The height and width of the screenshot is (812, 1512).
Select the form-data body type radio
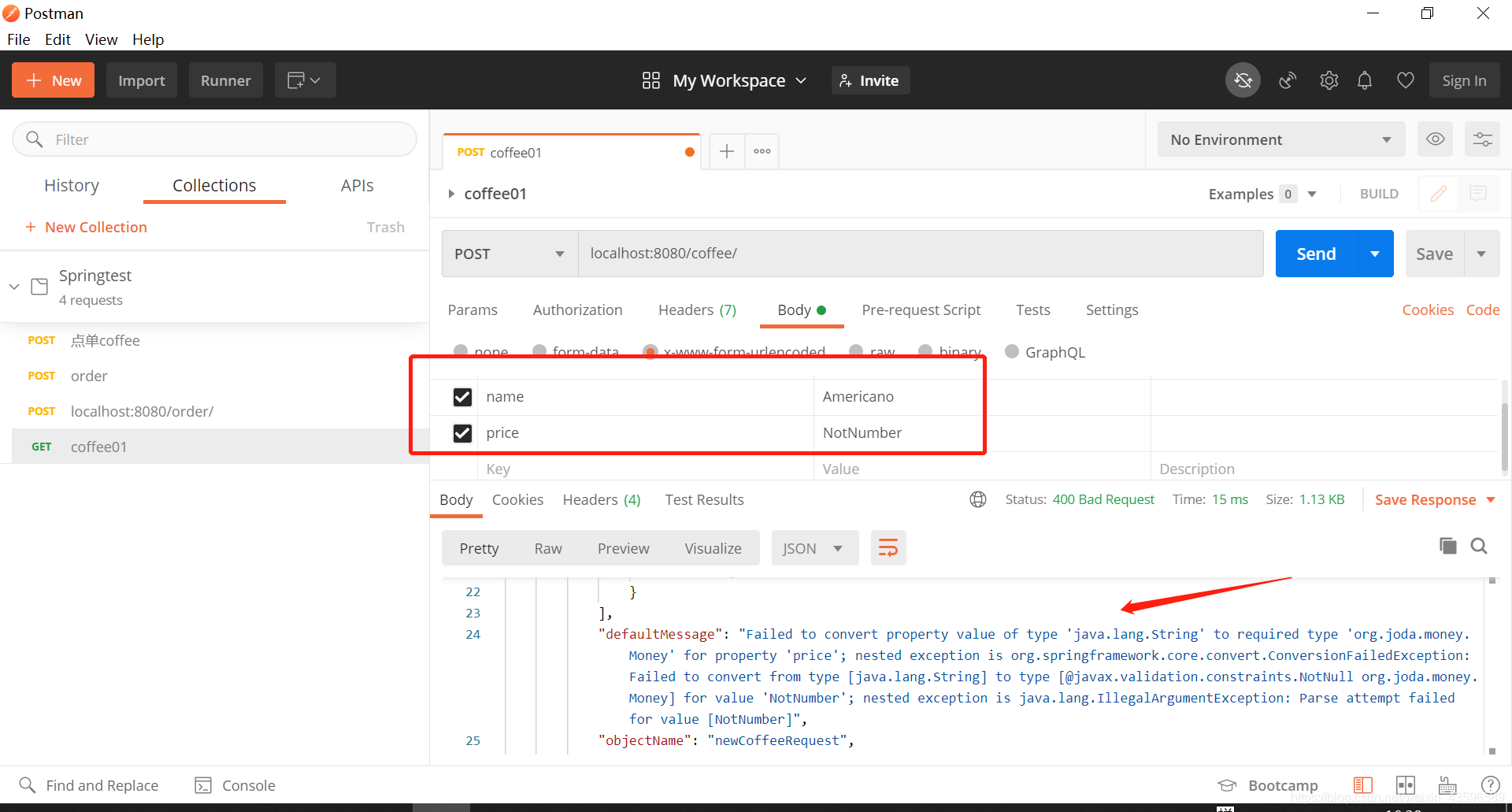[x=539, y=351]
